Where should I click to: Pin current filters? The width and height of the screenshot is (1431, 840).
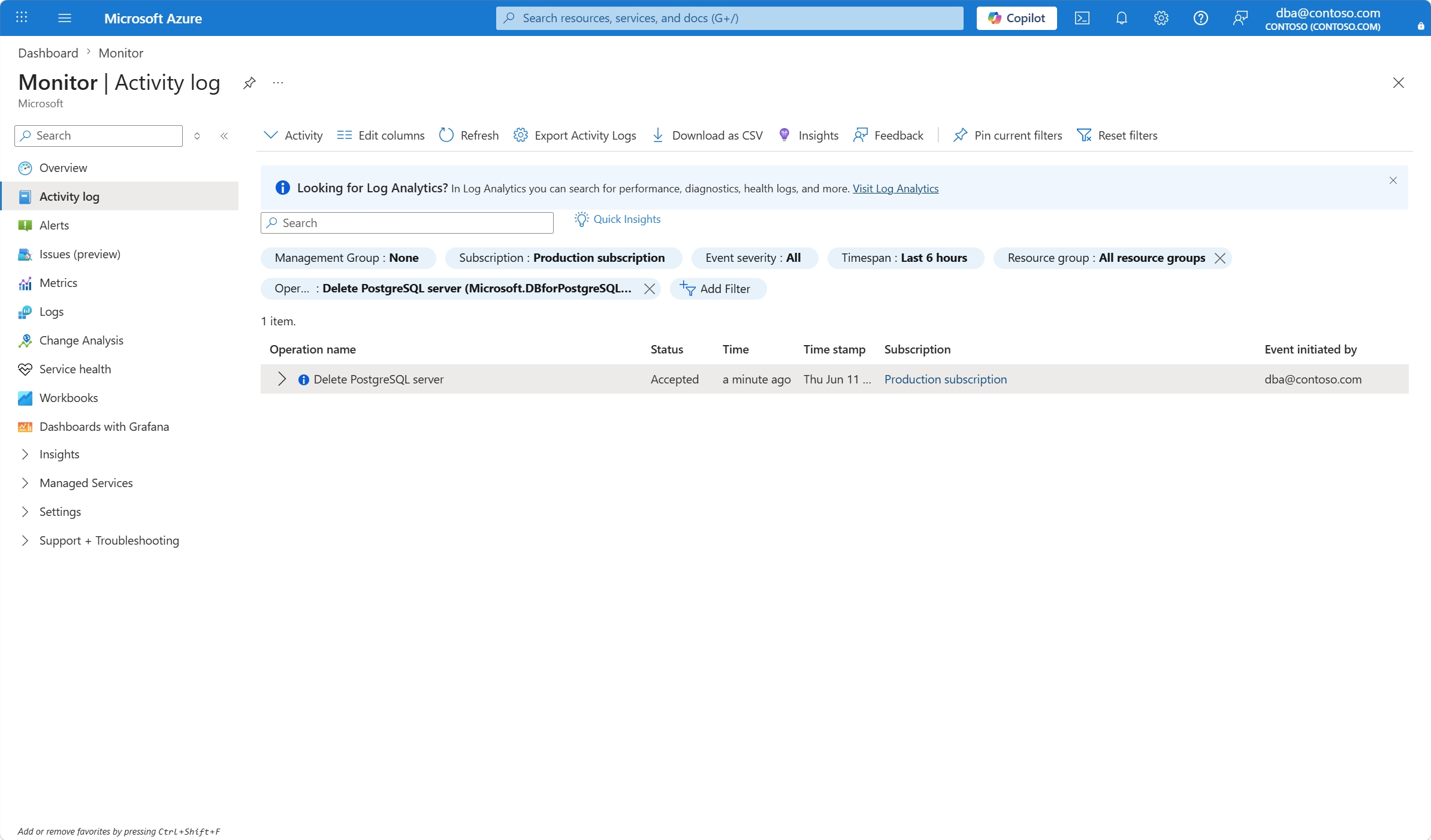tap(1007, 135)
